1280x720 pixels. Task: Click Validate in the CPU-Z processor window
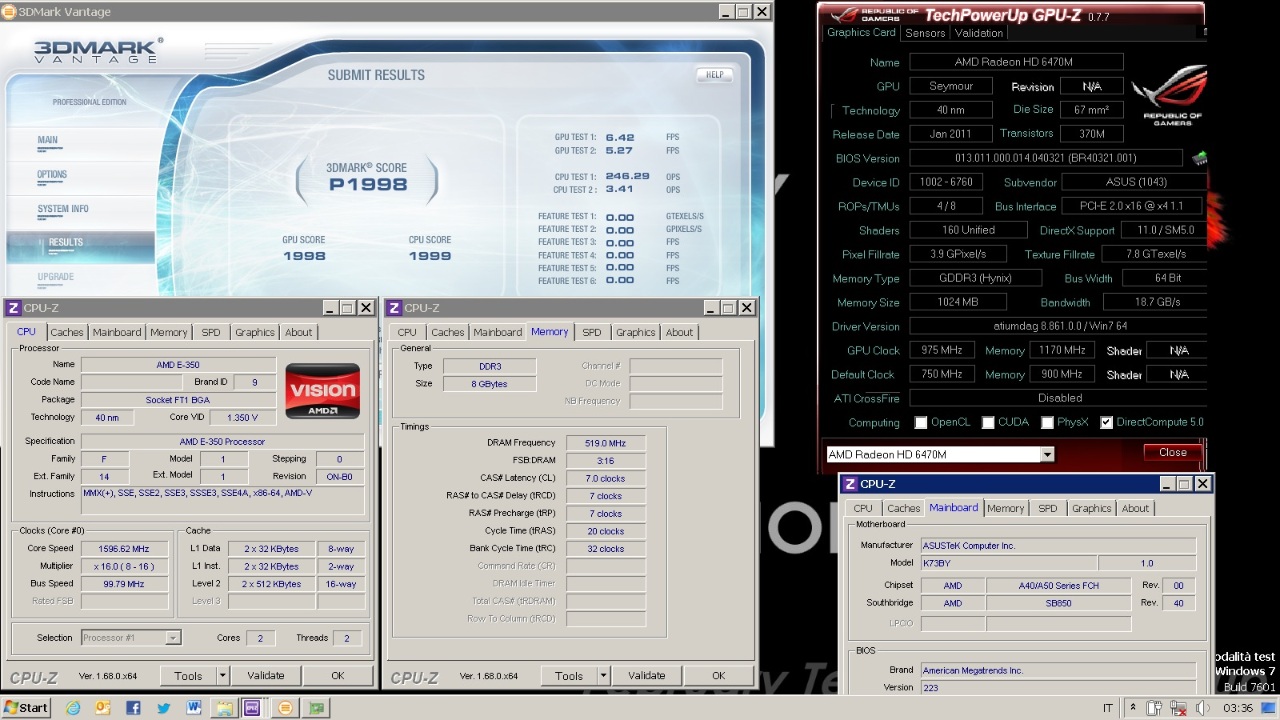[x=266, y=676]
